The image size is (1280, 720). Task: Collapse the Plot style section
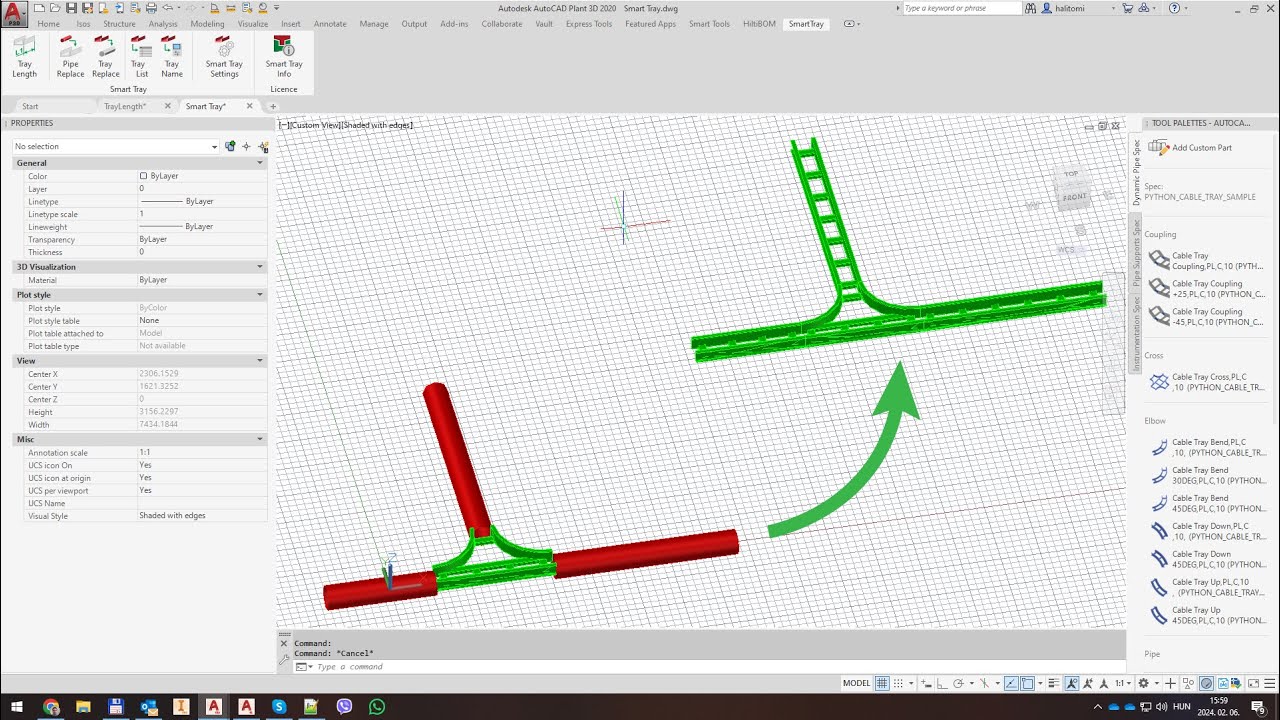coord(260,295)
